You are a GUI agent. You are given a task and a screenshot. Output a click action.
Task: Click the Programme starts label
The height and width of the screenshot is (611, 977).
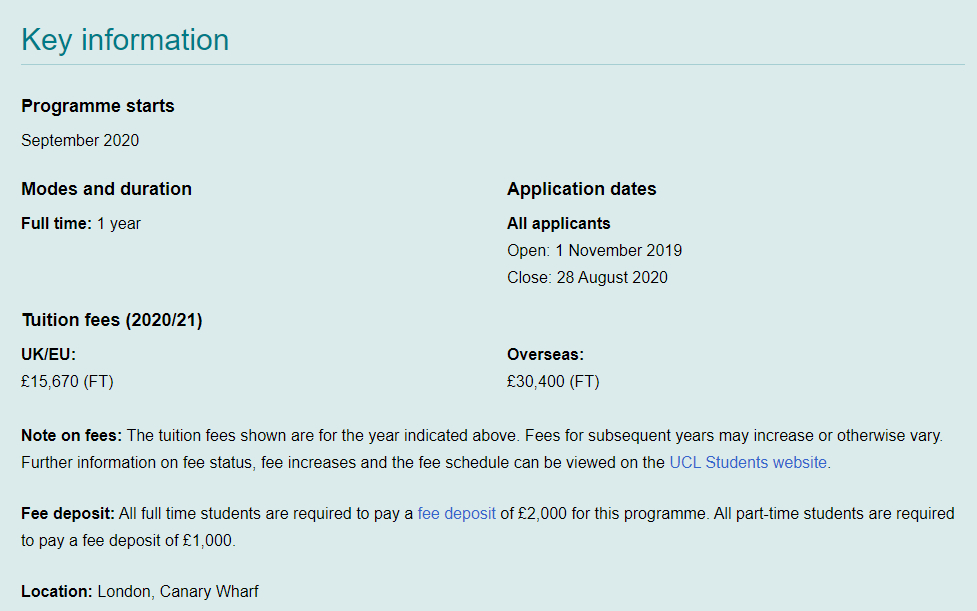[98, 106]
